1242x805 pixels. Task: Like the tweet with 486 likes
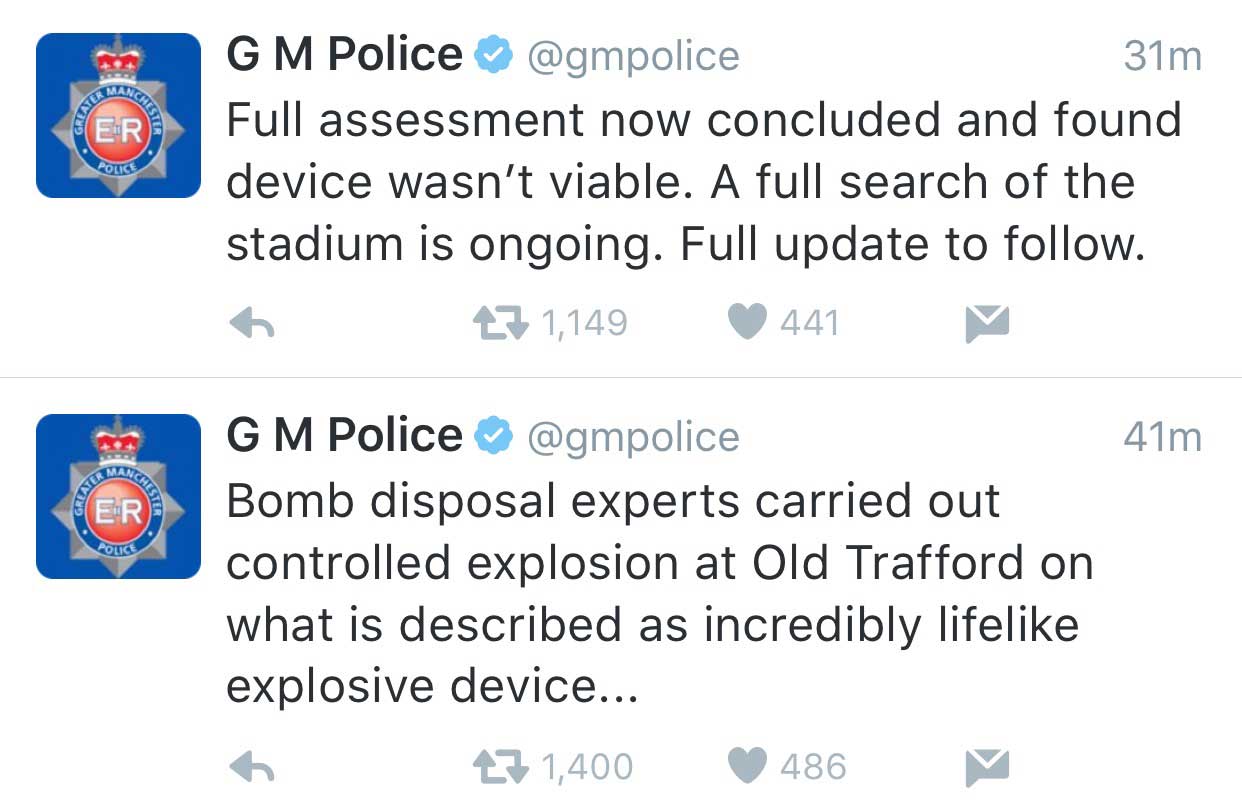click(x=748, y=766)
